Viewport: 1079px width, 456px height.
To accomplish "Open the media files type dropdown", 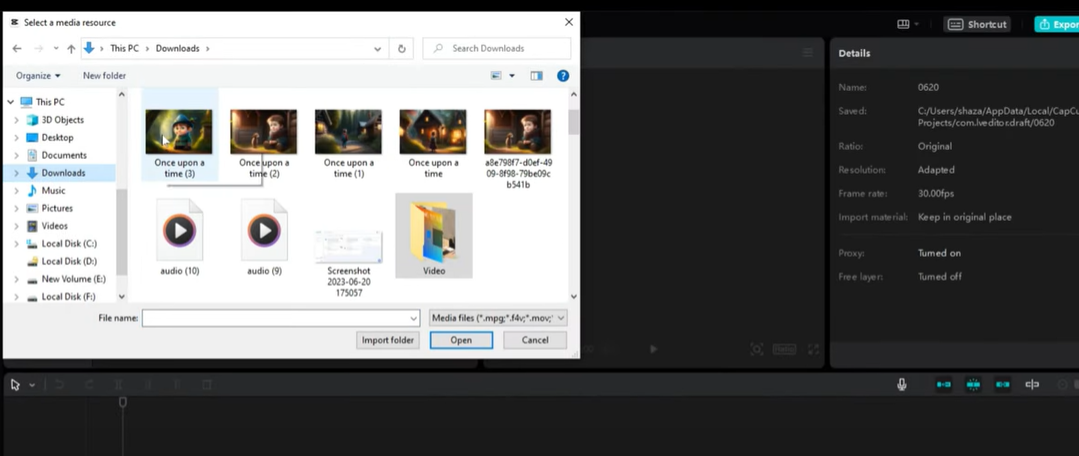I will point(498,318).
